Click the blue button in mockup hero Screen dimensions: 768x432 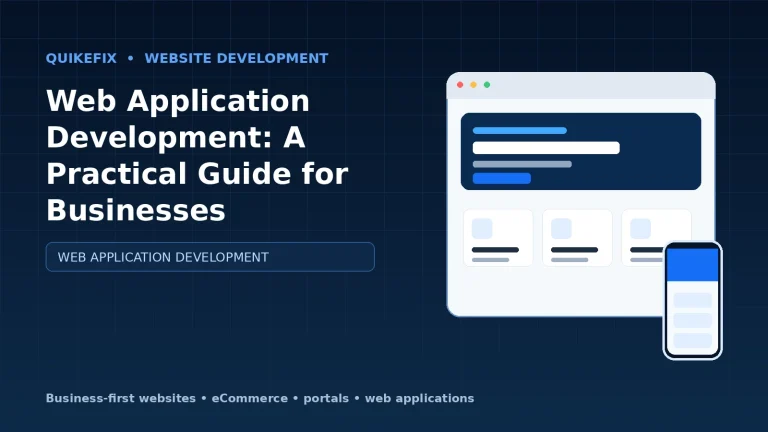502,178
